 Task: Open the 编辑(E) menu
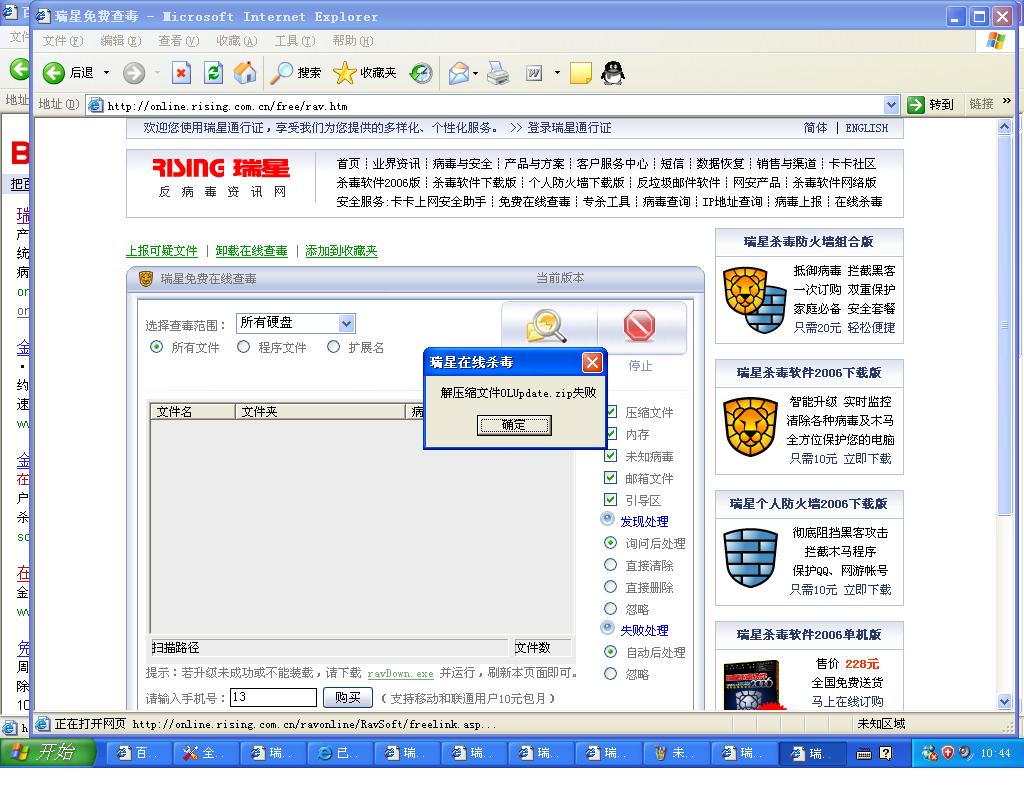[121, 41]
